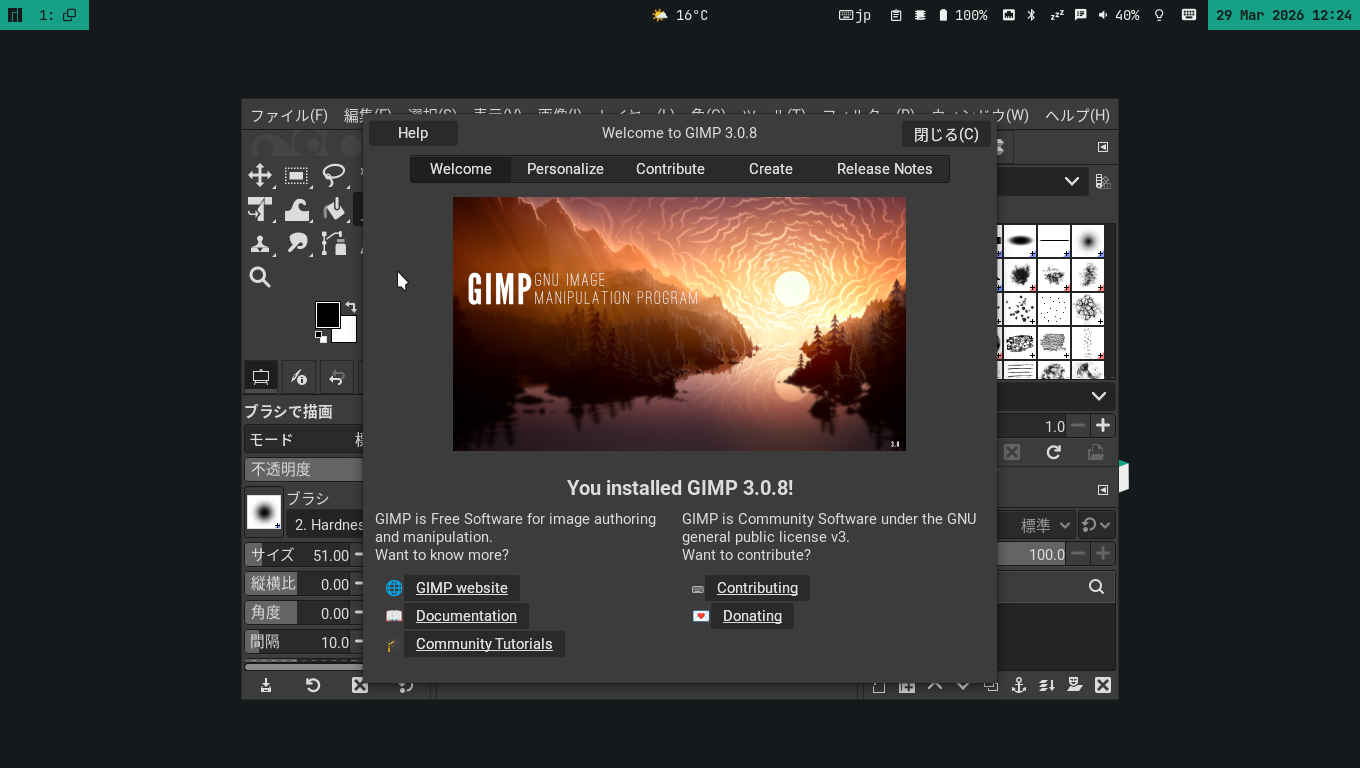Screen dimensions: 1360x768
Task: Click the anchor floating layer icon
Action: pyautogui.click(x=1019, y=685)
